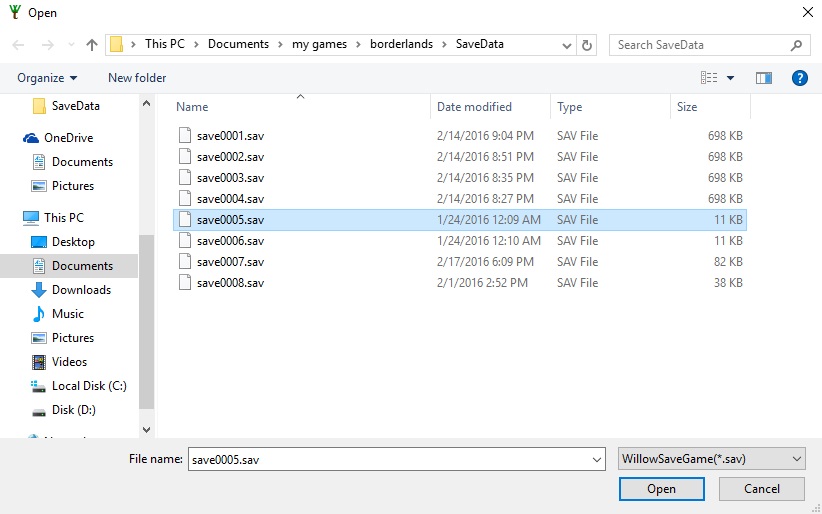Toggle the preview pane icon
822x514 pixels.
764,78
